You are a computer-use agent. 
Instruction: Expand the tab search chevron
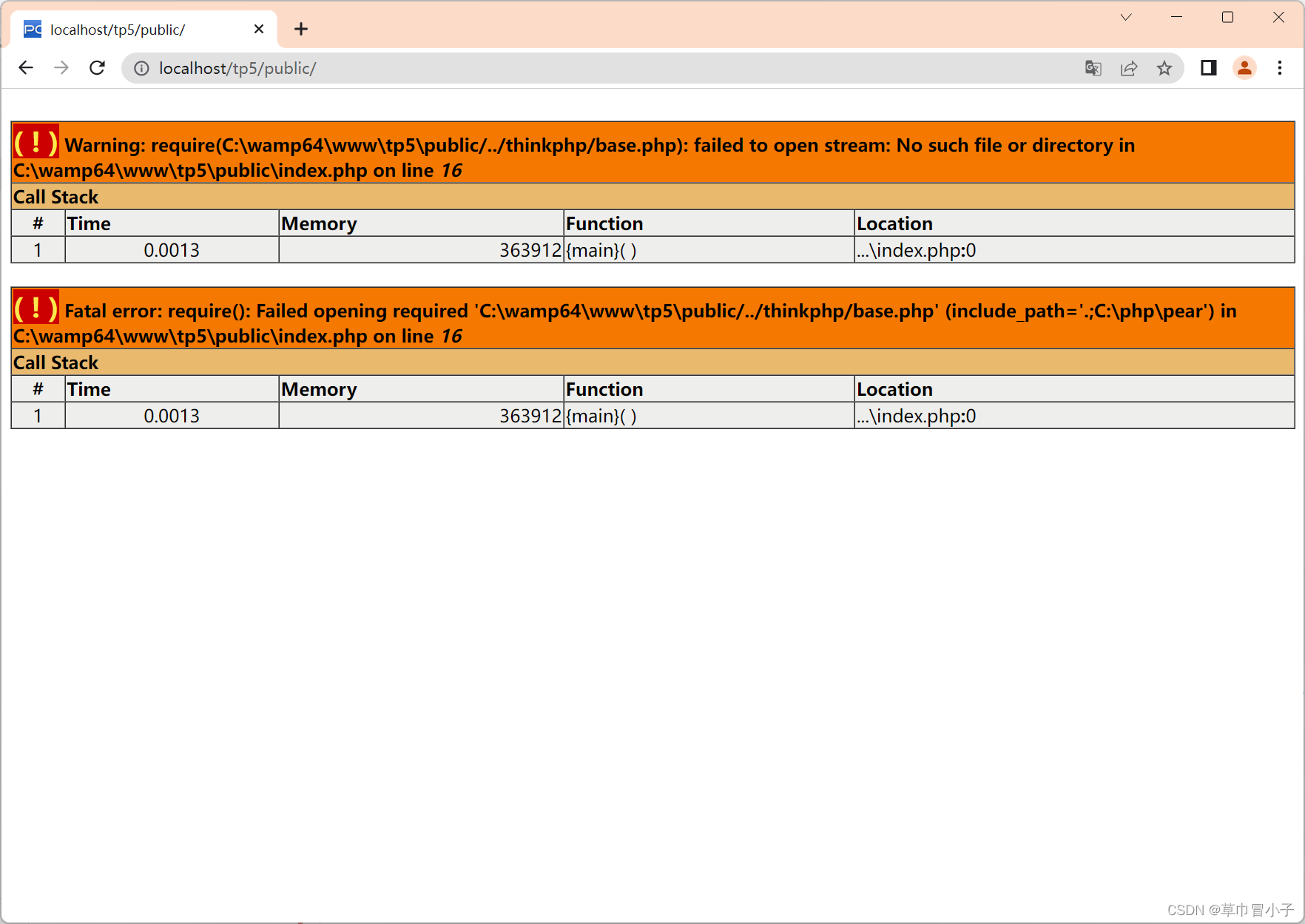[1126, 17]
